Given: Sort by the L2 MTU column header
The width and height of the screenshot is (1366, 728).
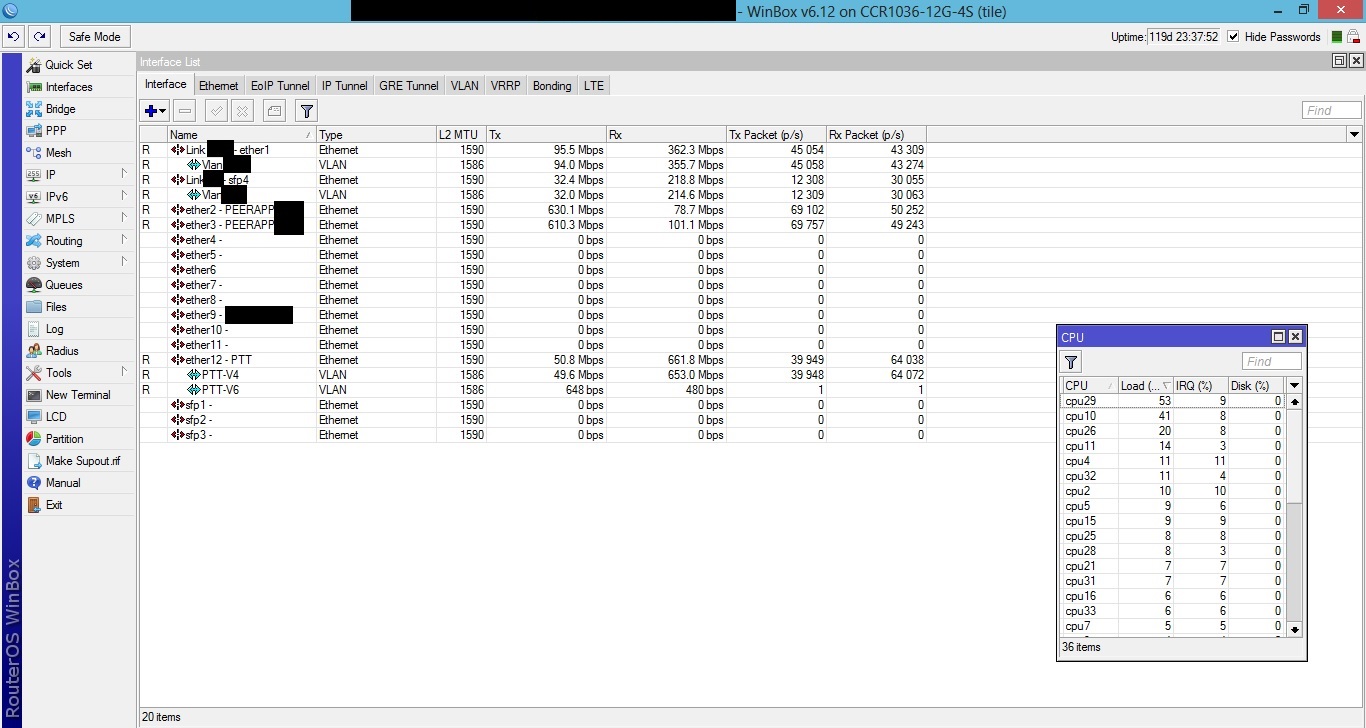Looking at the screenshot, I should (461, 135).
